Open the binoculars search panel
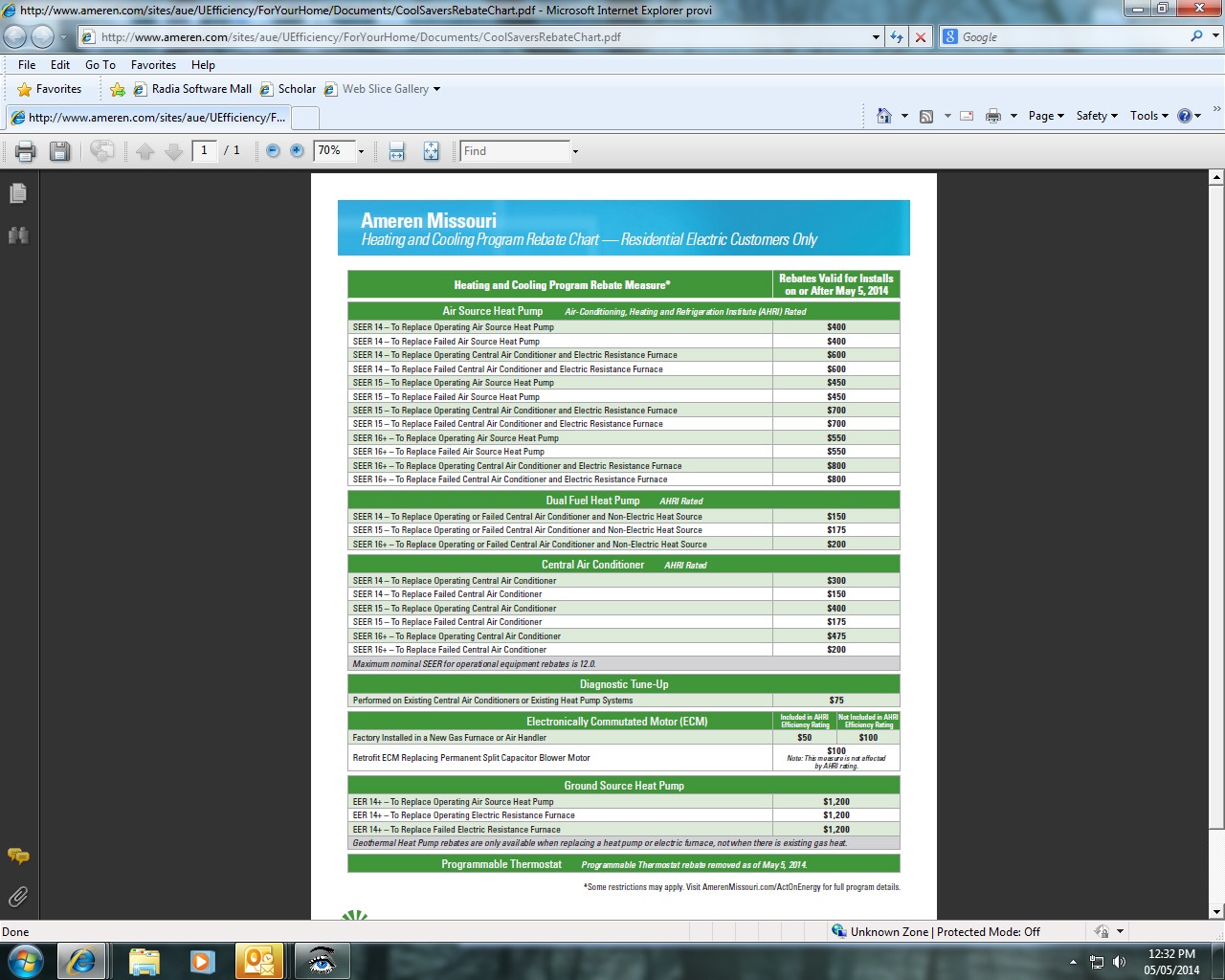Screen dimensions: 1225x980 coord(17,235)
